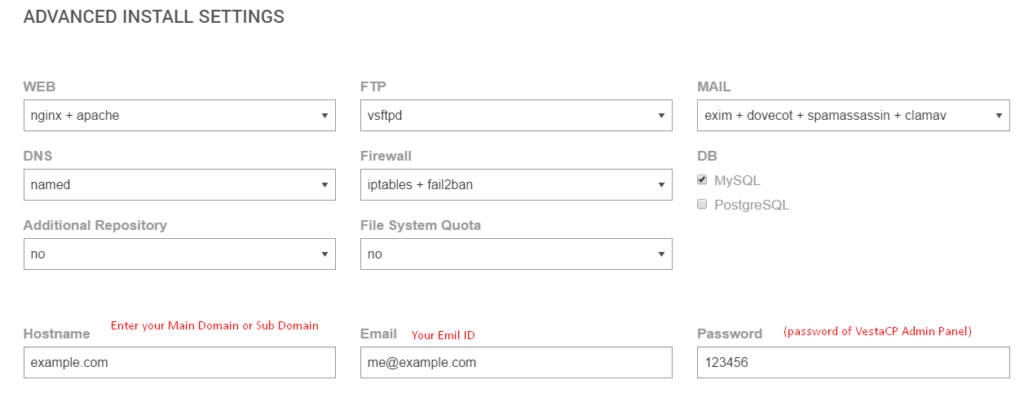Open the File System Quota dropdown
The width and height of the screenshot is (1024, 402).
[515, 254]
